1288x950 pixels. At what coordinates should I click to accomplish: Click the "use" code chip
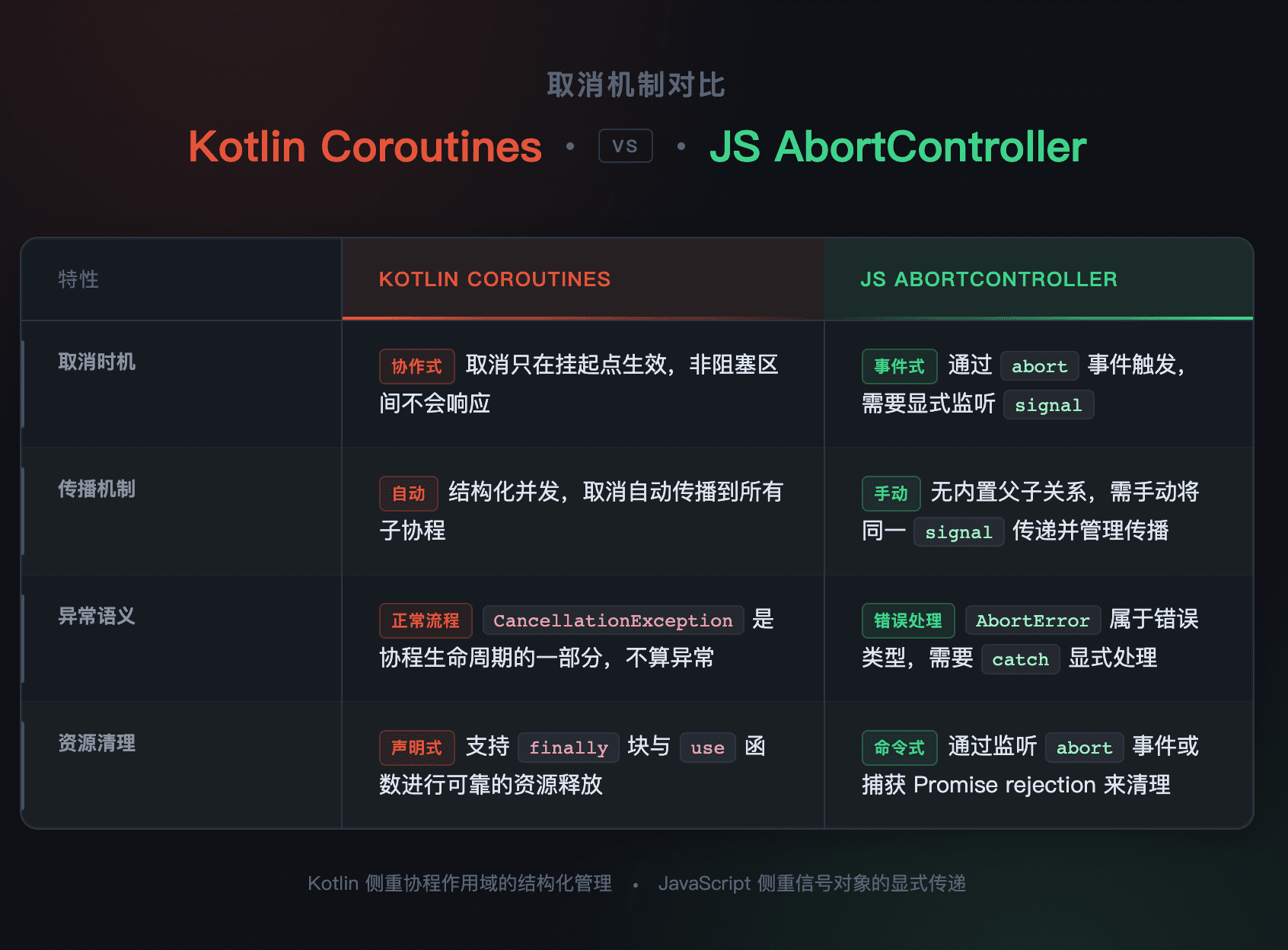coord(707,748)
